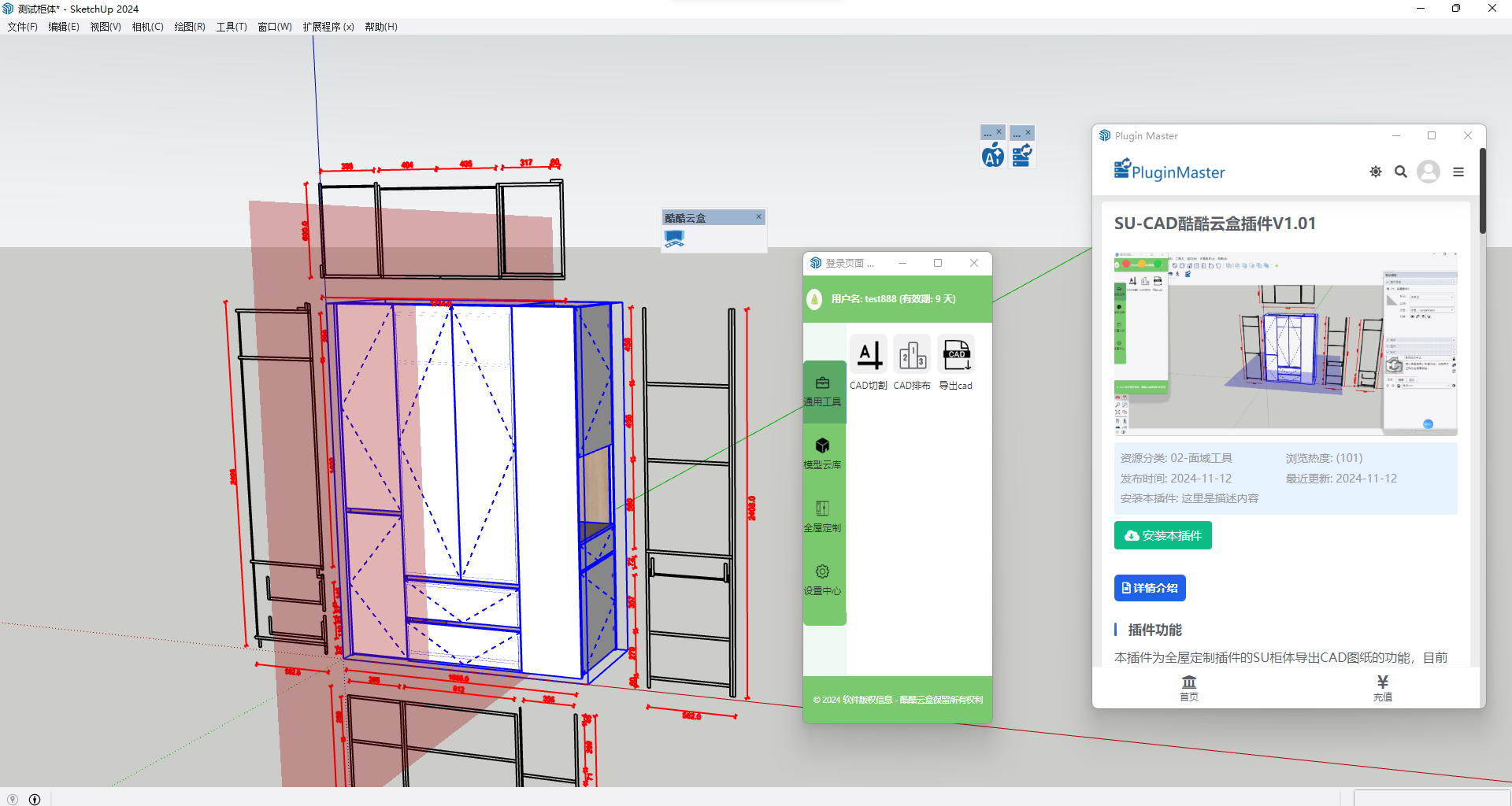Open 设置中心 gear settings

pos(823,580)
